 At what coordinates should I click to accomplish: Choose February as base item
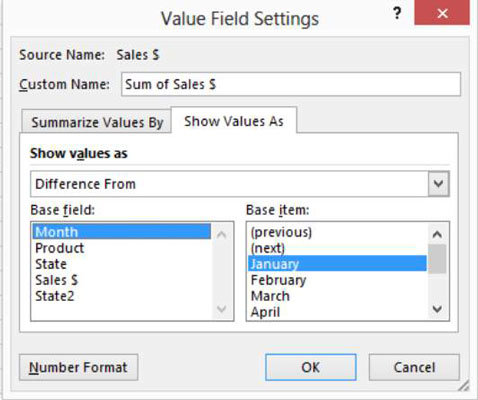337,280
